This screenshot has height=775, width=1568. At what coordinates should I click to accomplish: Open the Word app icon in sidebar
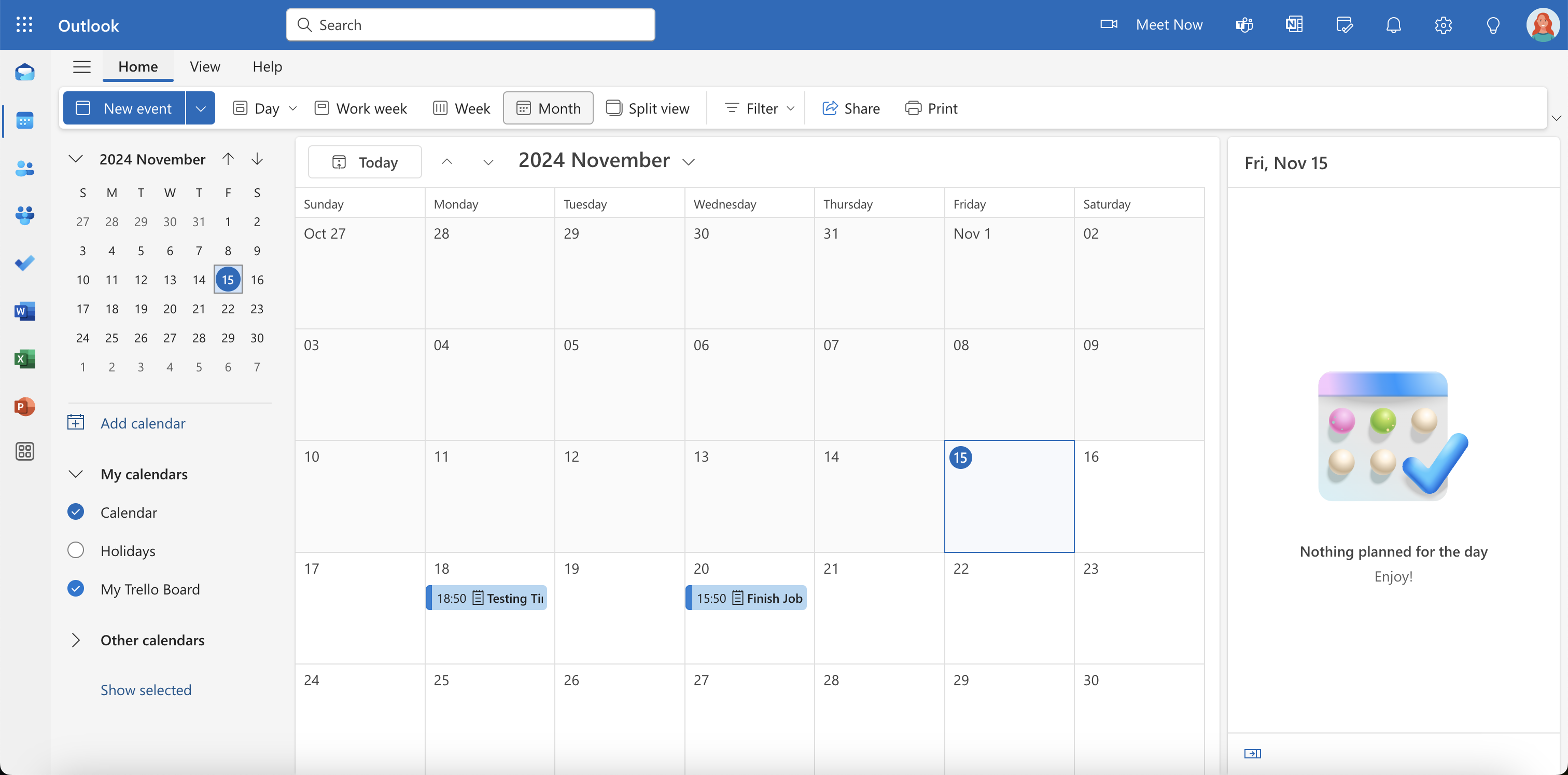[24, 311]
